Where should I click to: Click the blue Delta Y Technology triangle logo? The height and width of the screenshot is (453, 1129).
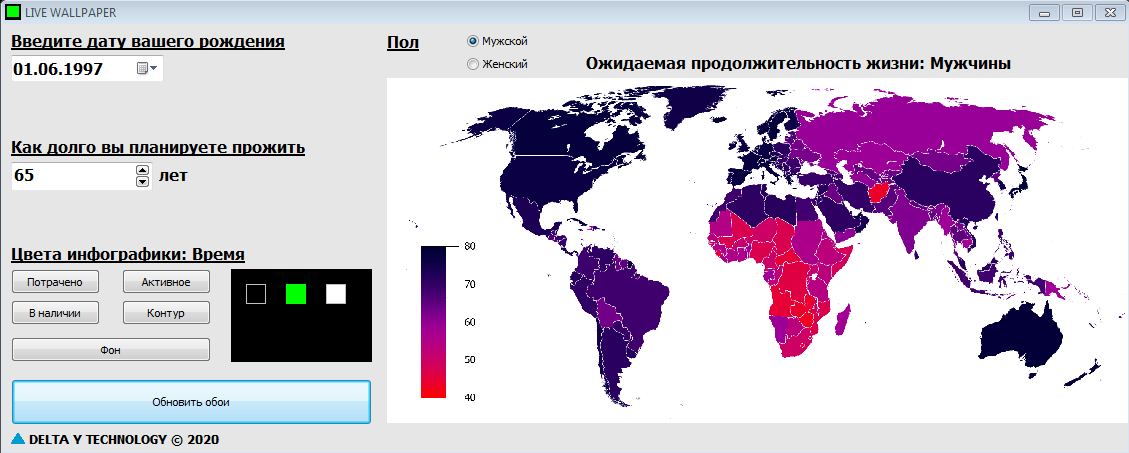19,438
